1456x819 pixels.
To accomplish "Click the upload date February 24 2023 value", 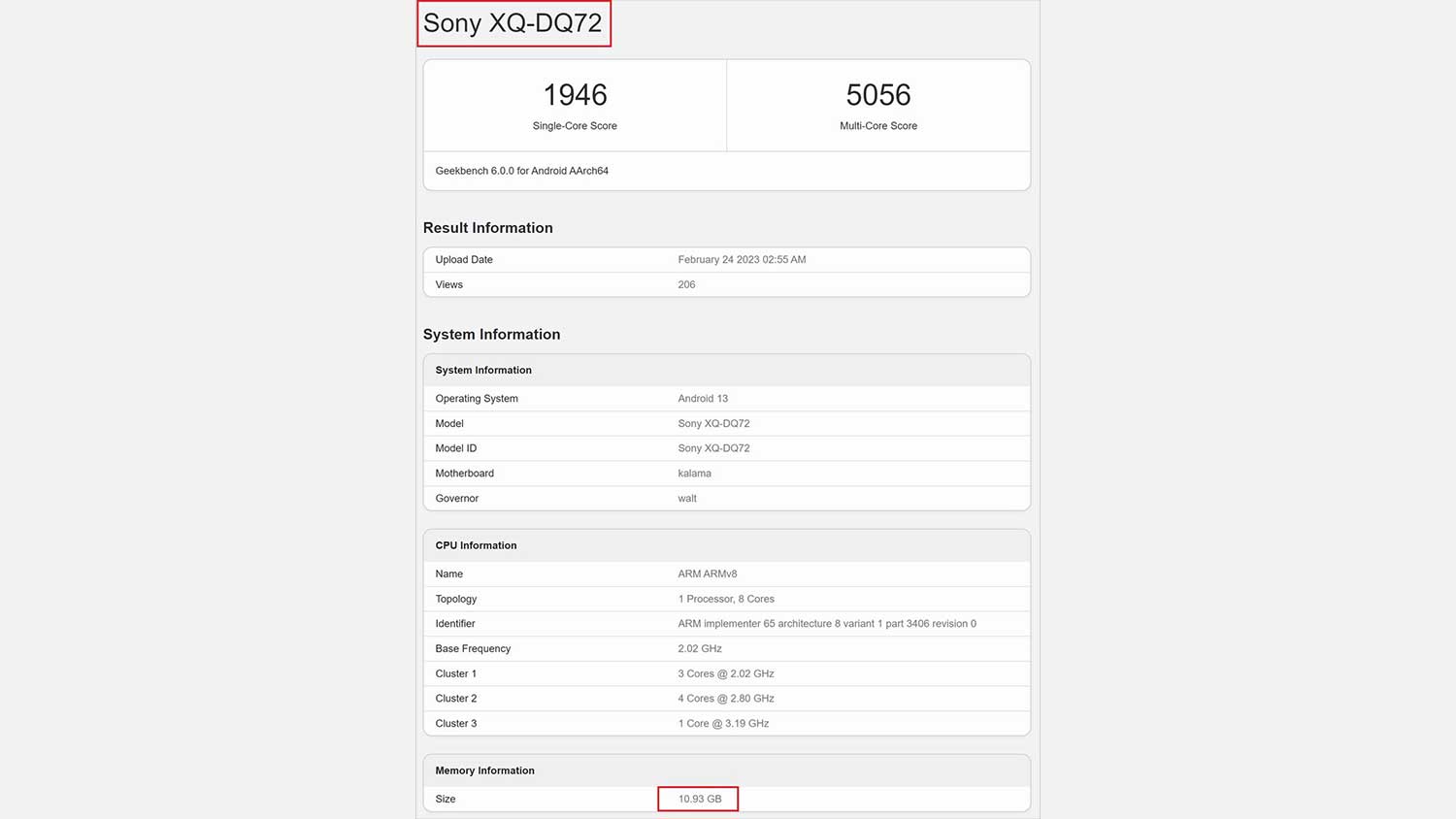I will 742,260.
